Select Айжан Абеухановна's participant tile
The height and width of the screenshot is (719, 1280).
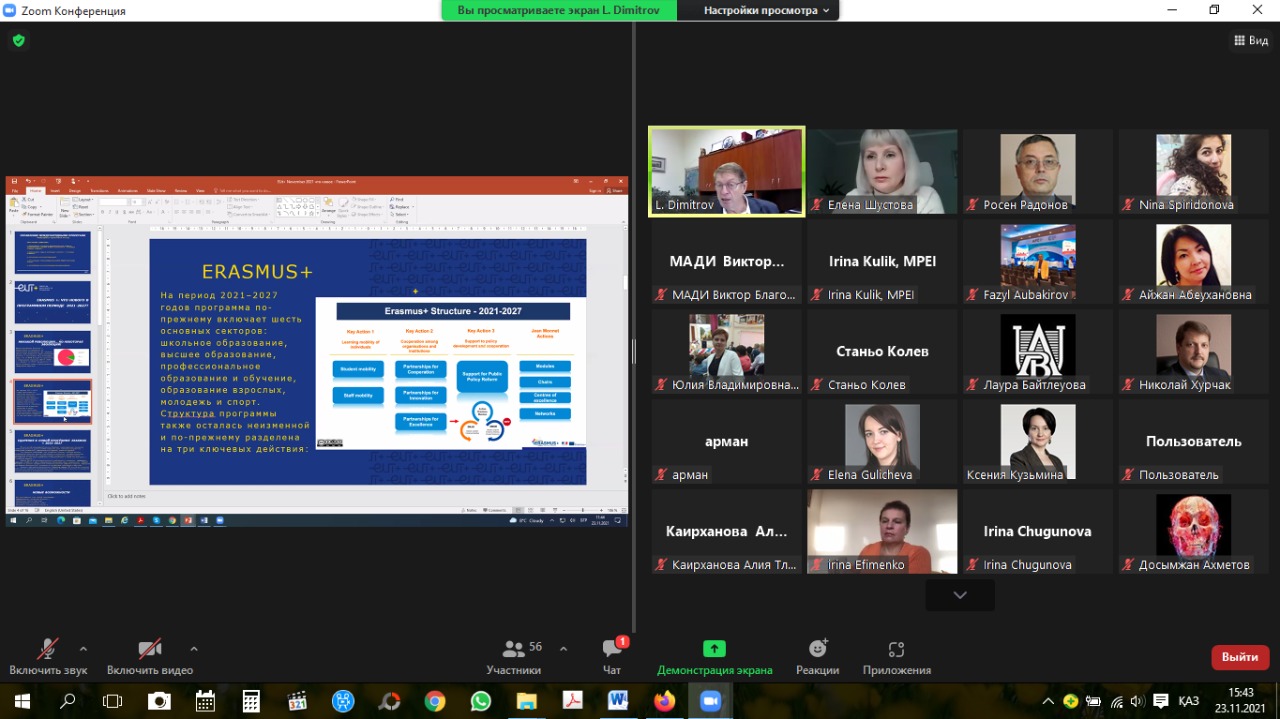[x=1193, y=261]
